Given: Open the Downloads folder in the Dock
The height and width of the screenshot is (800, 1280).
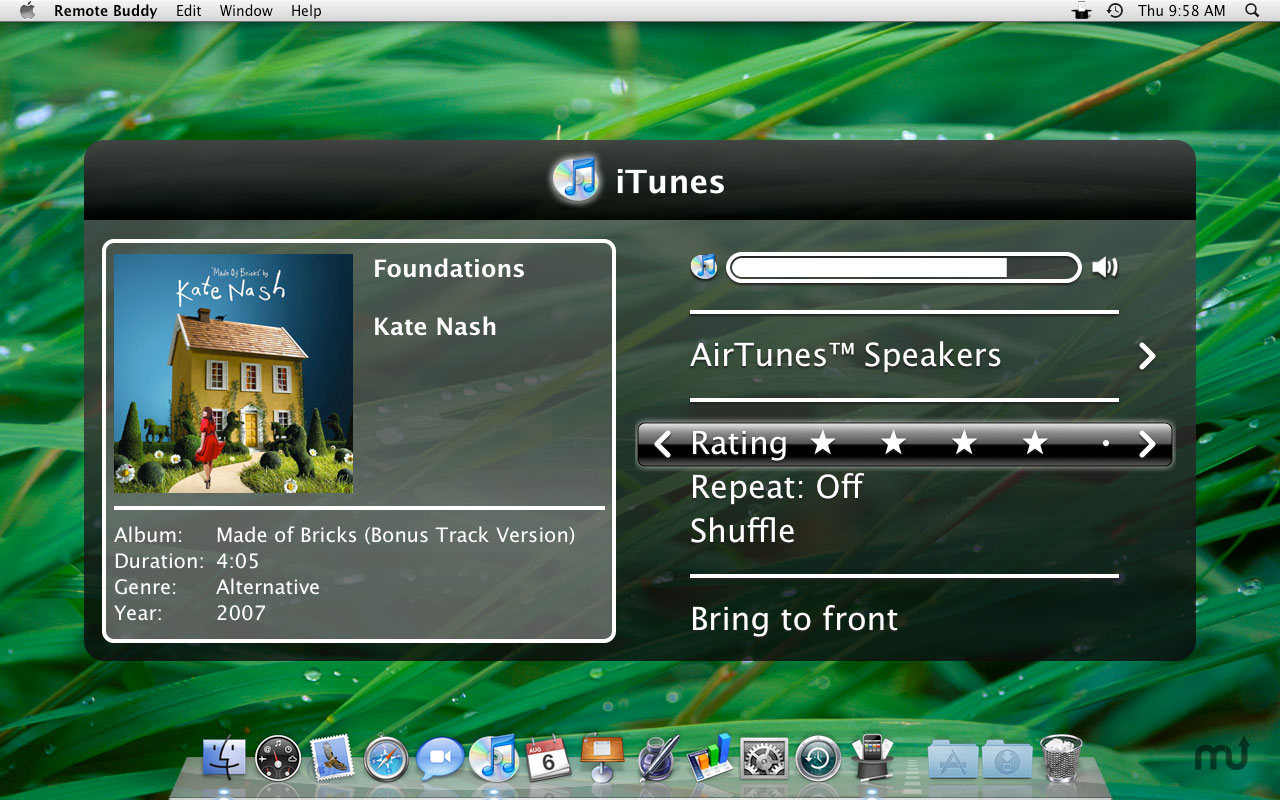Looking at the screenshot, I should click(x=1007, y=760).
